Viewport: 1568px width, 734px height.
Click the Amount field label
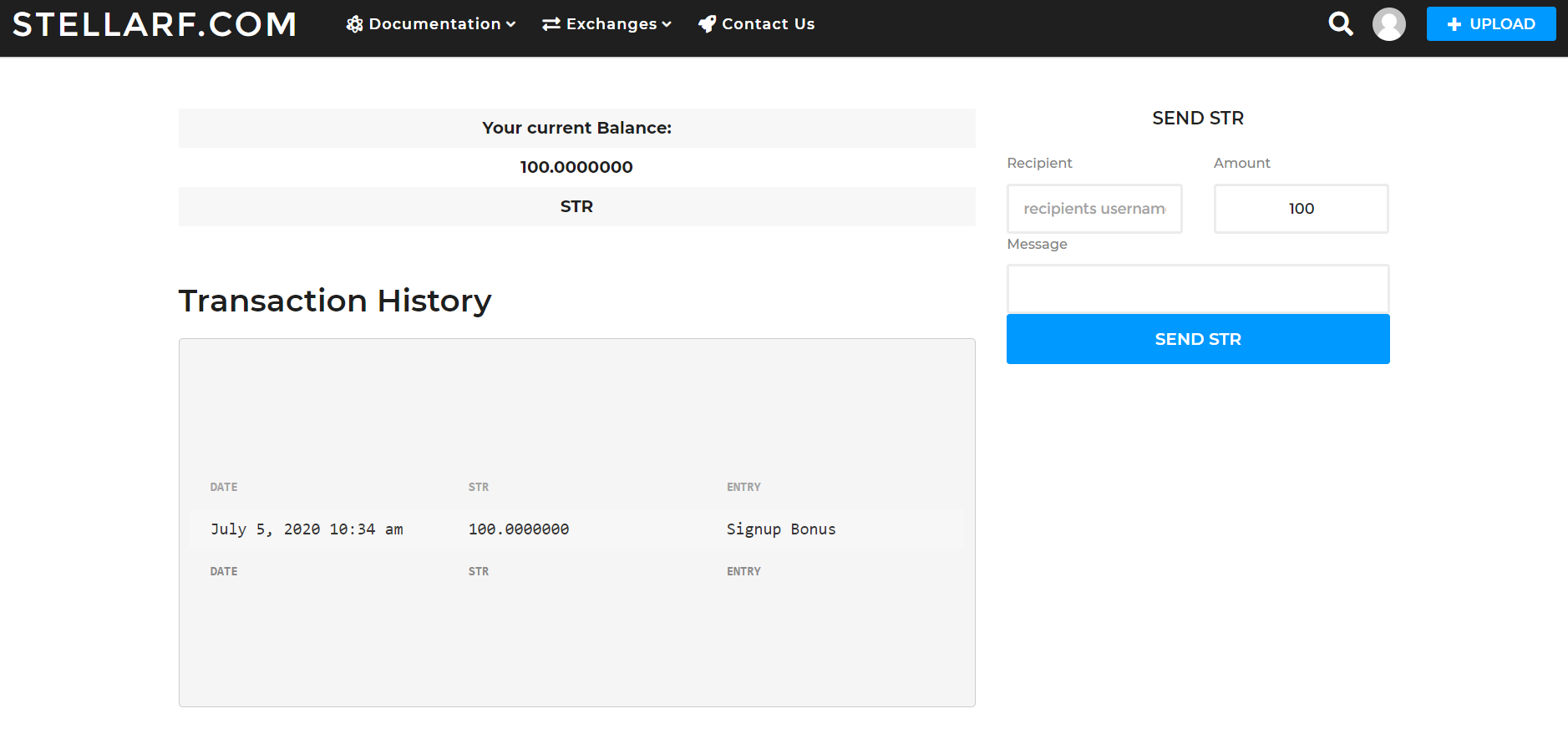point(1242,163)
